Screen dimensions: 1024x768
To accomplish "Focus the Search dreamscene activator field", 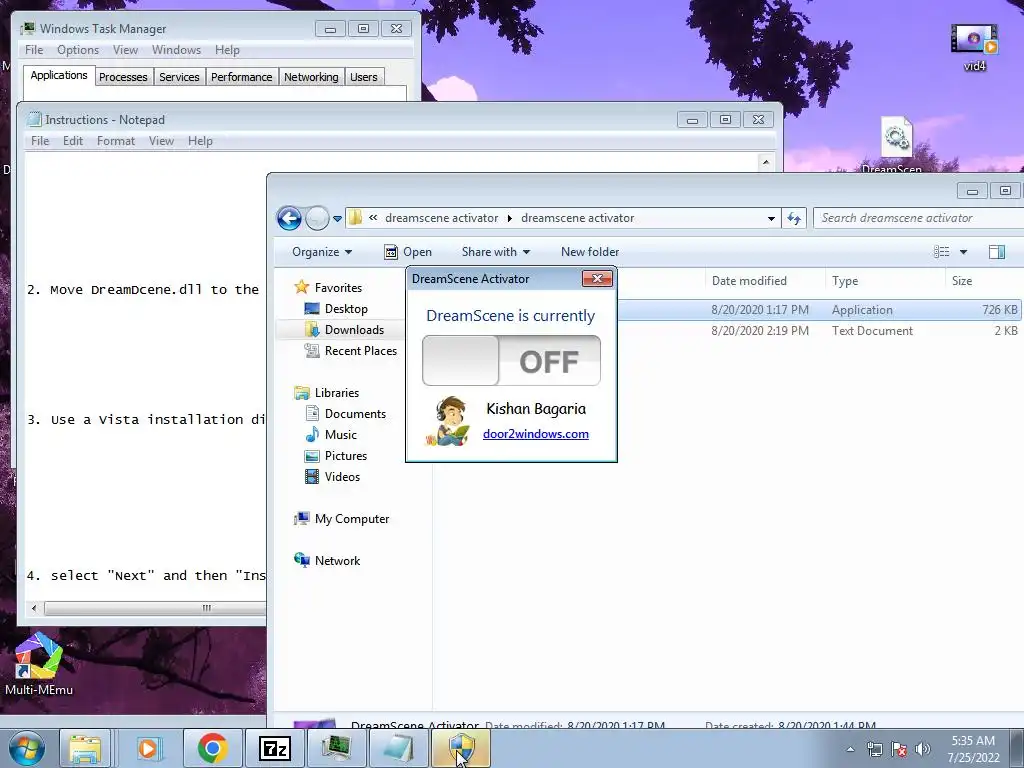I will click(x=919, y=218).
